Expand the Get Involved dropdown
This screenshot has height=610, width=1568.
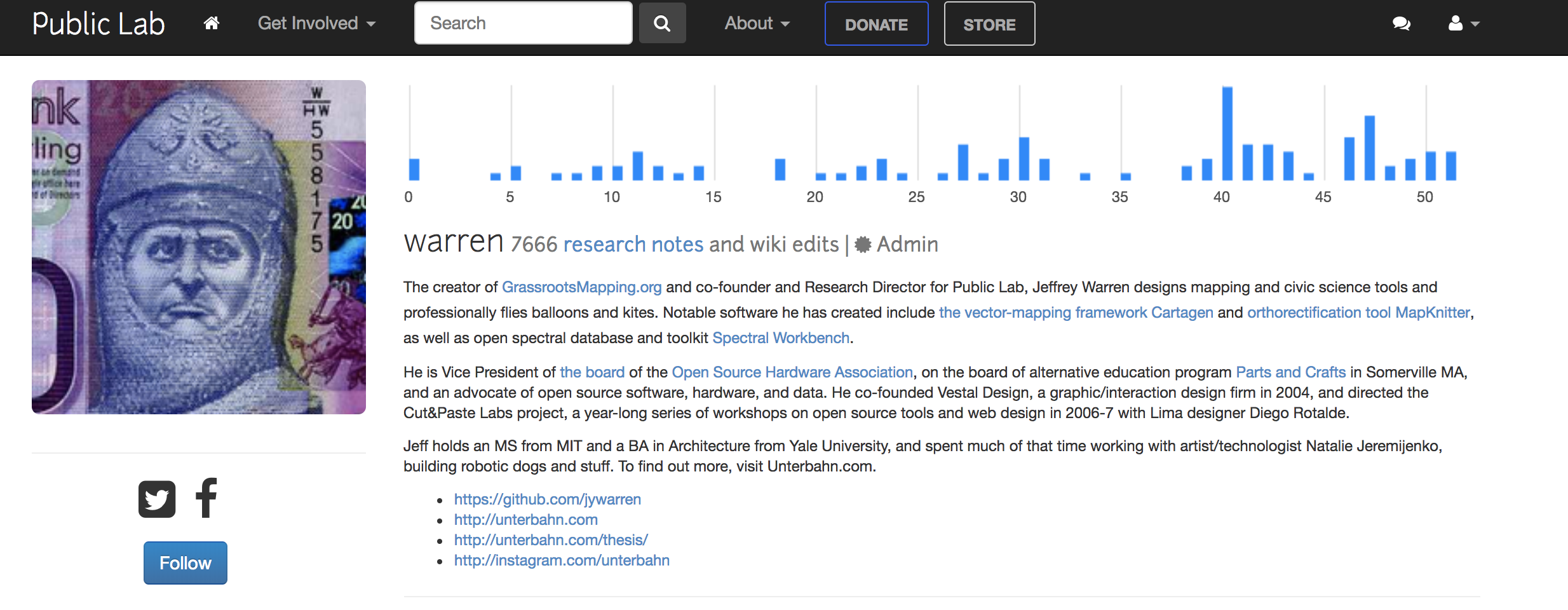click(316, 24)
